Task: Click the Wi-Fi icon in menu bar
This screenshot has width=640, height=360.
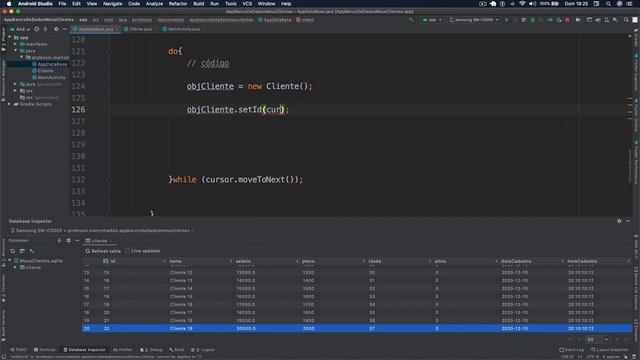Action: (522, 4)
